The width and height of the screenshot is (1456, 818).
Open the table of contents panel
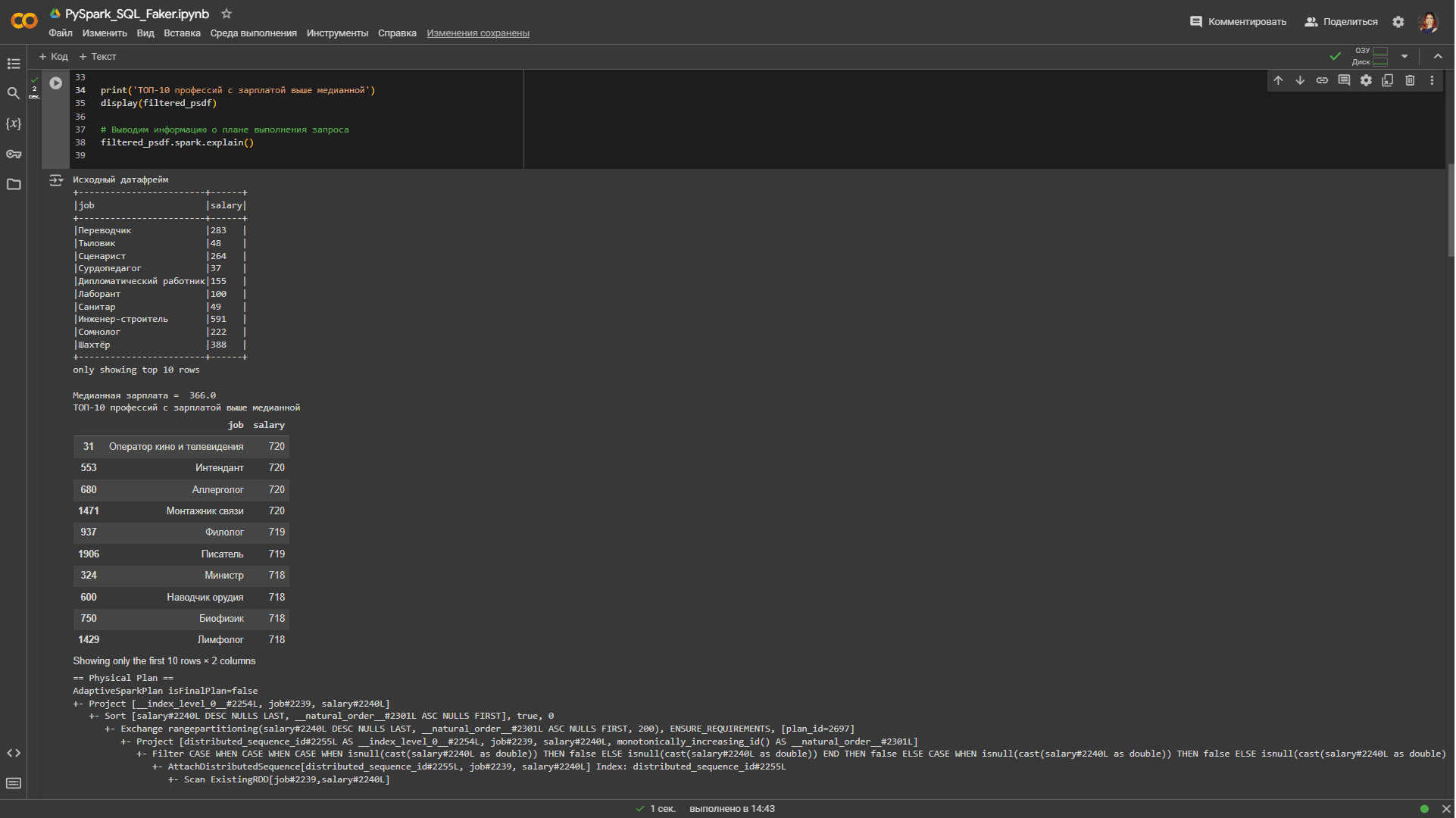[x=14, y=64]
